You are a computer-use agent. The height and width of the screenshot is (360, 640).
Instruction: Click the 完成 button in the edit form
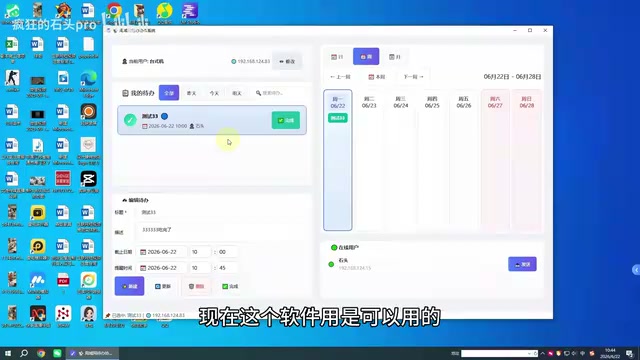click(230, 286)
